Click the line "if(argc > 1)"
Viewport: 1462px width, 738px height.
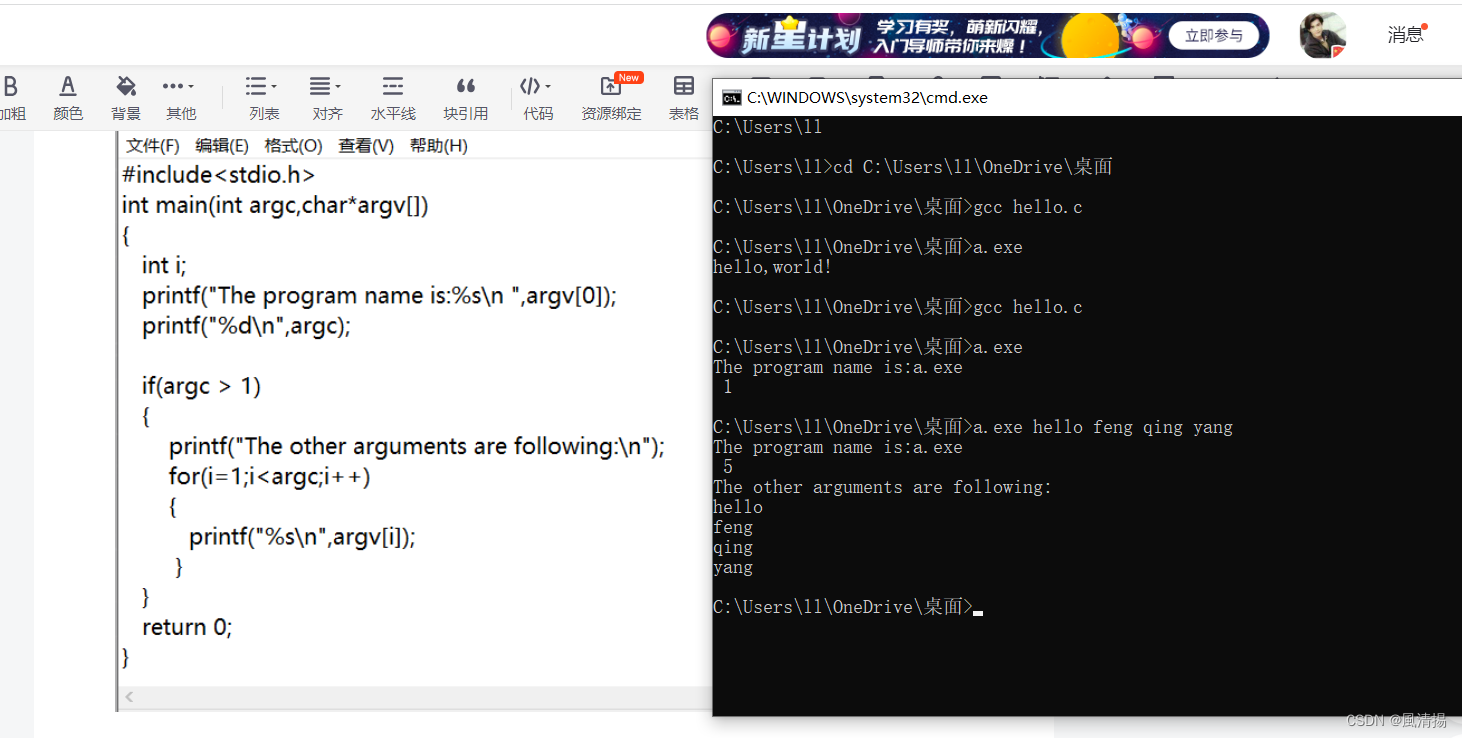tap(201, 386)
